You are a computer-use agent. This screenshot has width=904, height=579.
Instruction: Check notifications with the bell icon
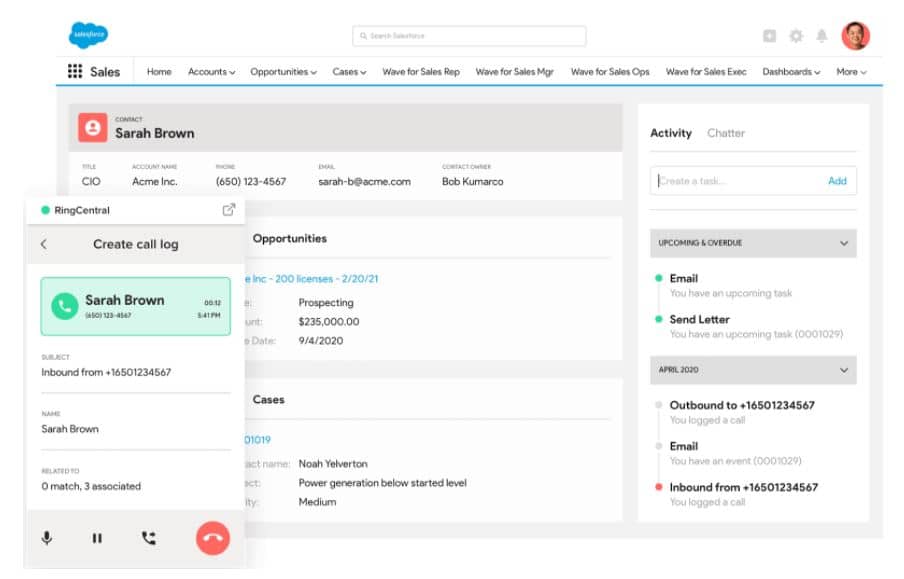[x=823, y=36]
